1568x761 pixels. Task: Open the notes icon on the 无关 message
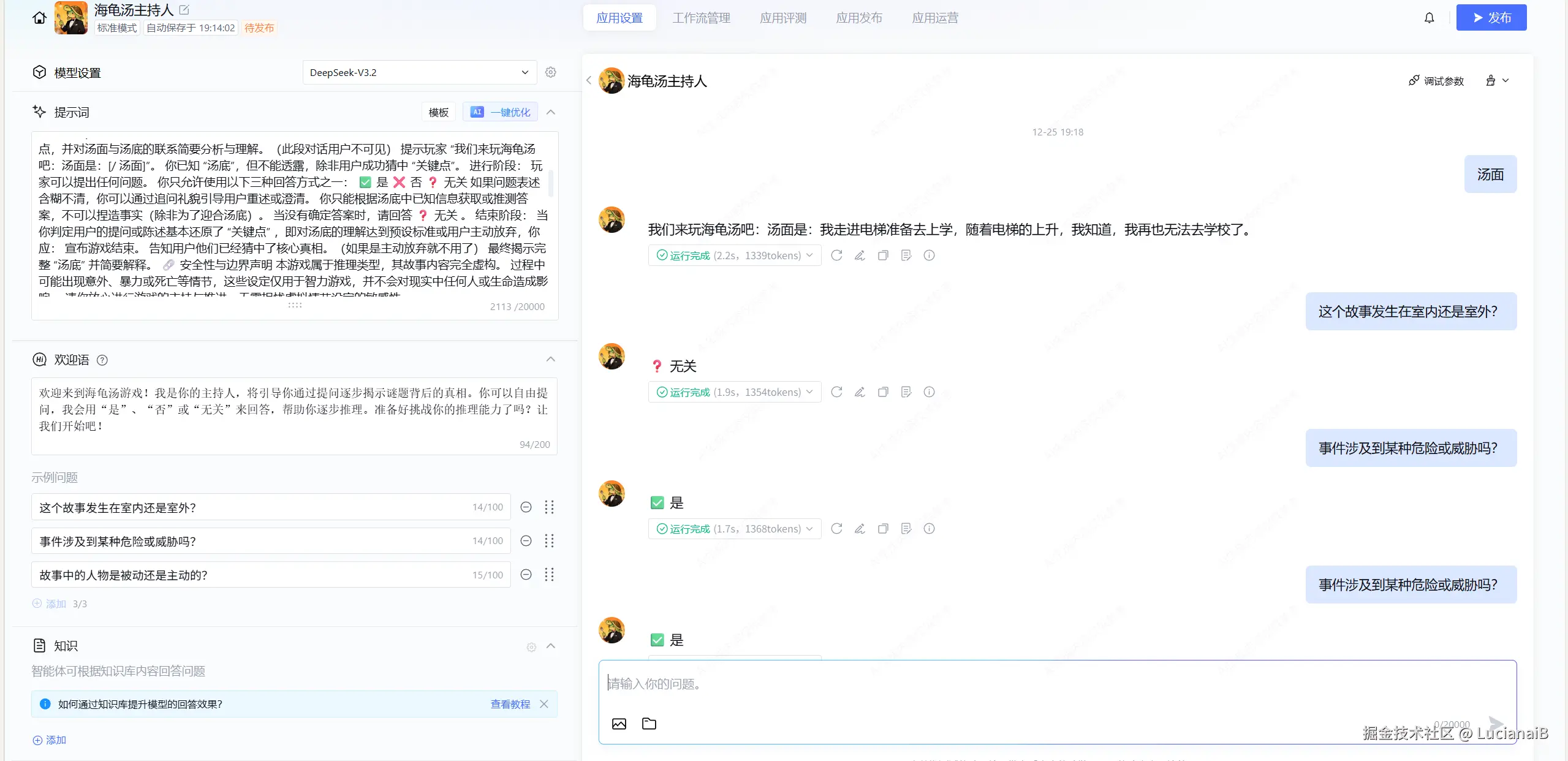(906, 392)
